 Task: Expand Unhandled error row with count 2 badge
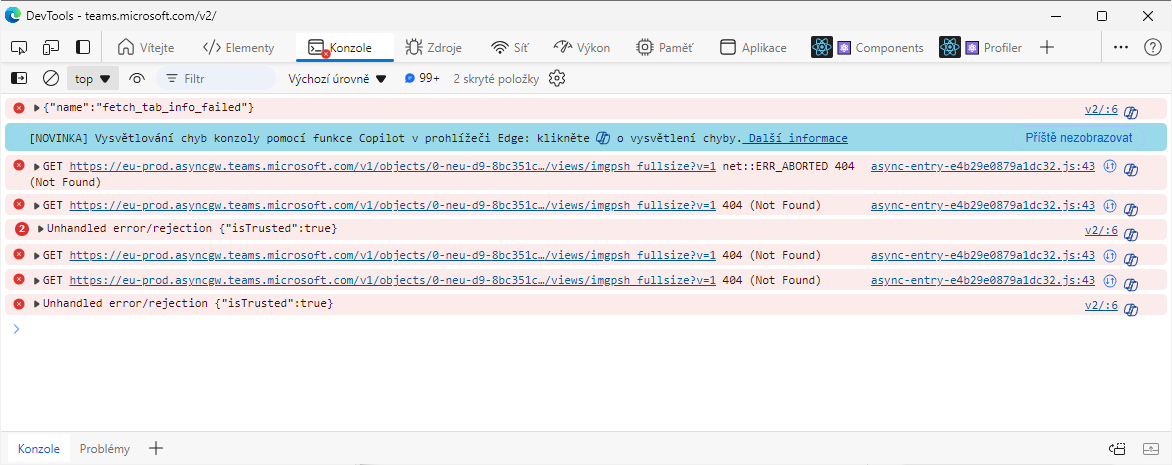tap(40, 228)
